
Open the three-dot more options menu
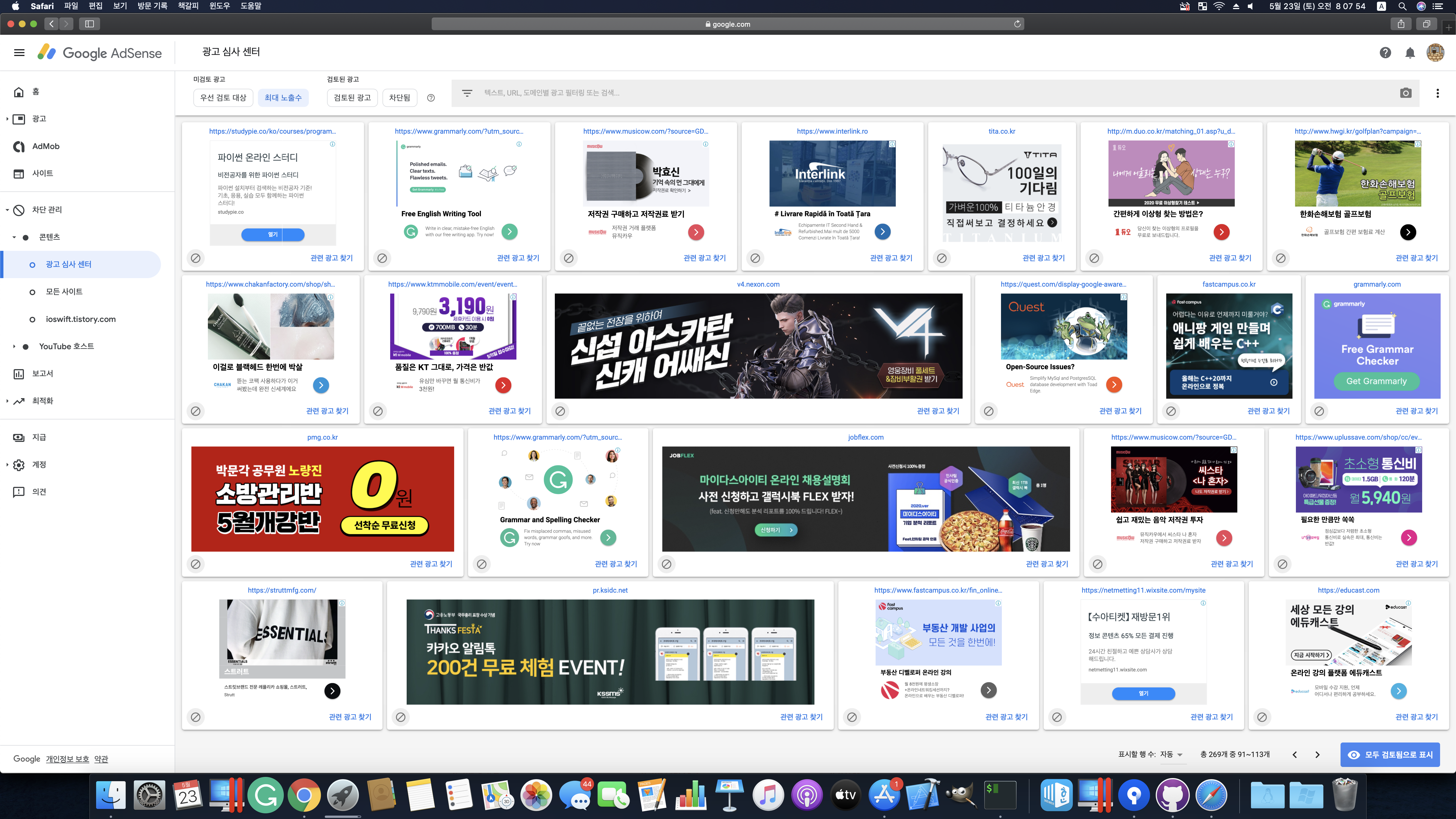pos(1437,93)
